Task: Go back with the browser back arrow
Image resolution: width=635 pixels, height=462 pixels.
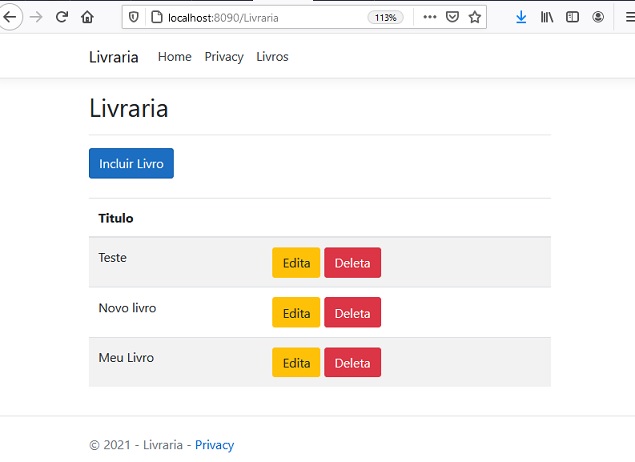Action: click(10, 17)
